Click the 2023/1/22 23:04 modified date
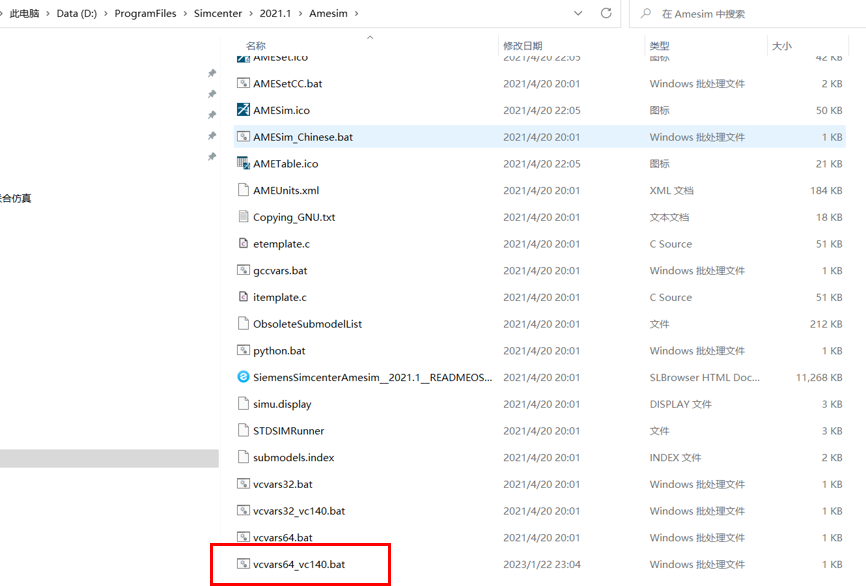The height and width of the screenshot is (586, 866). (542, 564)
